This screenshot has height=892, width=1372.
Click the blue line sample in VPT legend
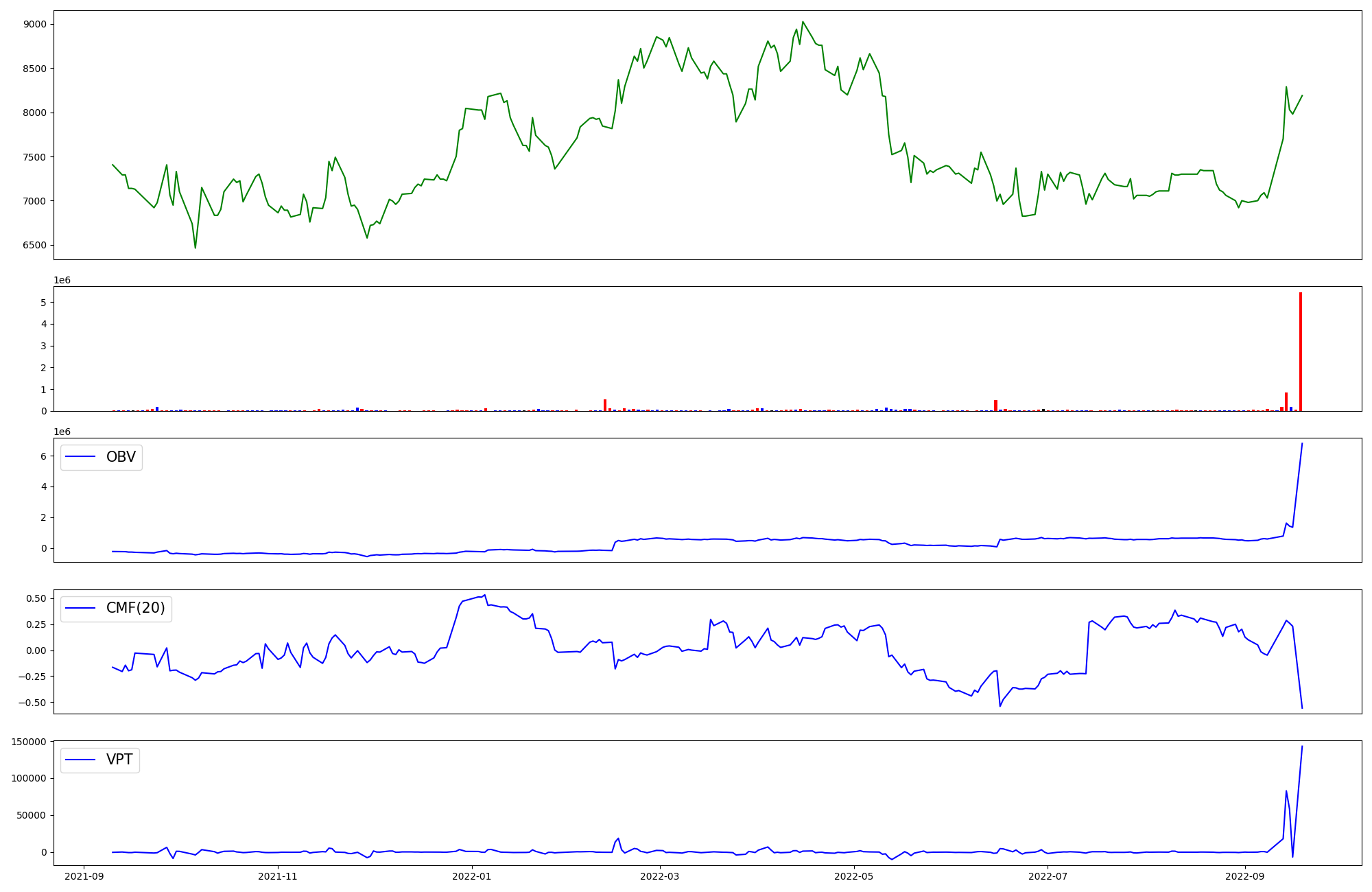click(x=80, y=760)
